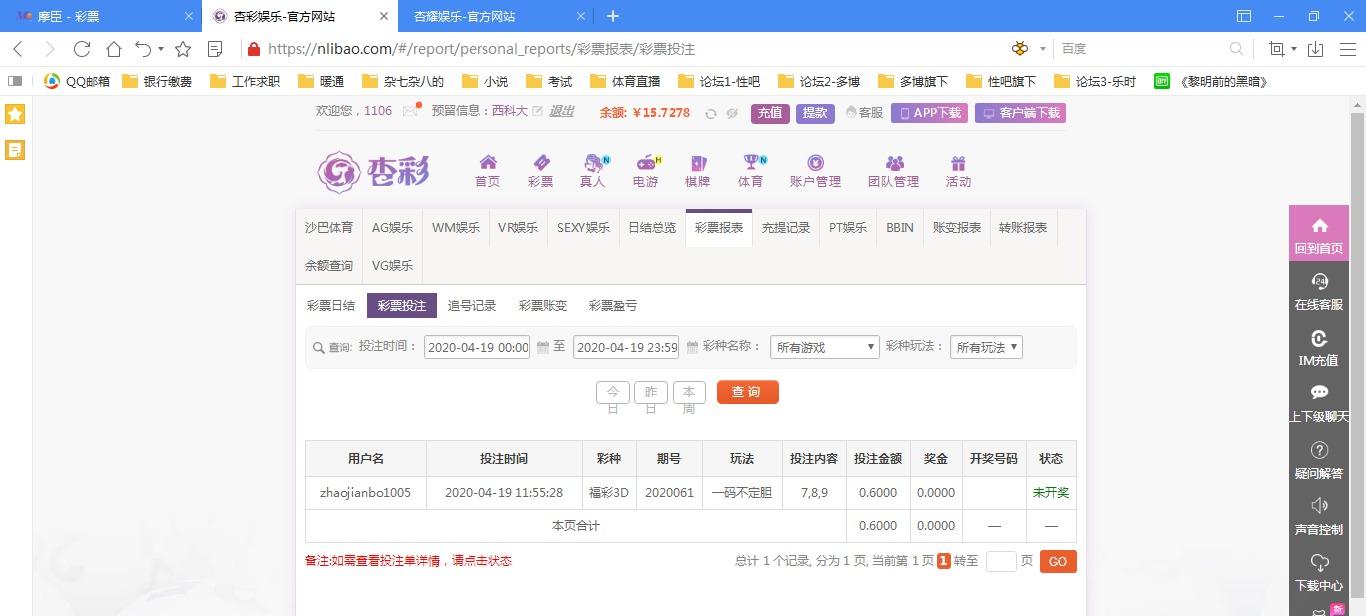Select the 彩票 lottery nav icon

click(540, 170)
